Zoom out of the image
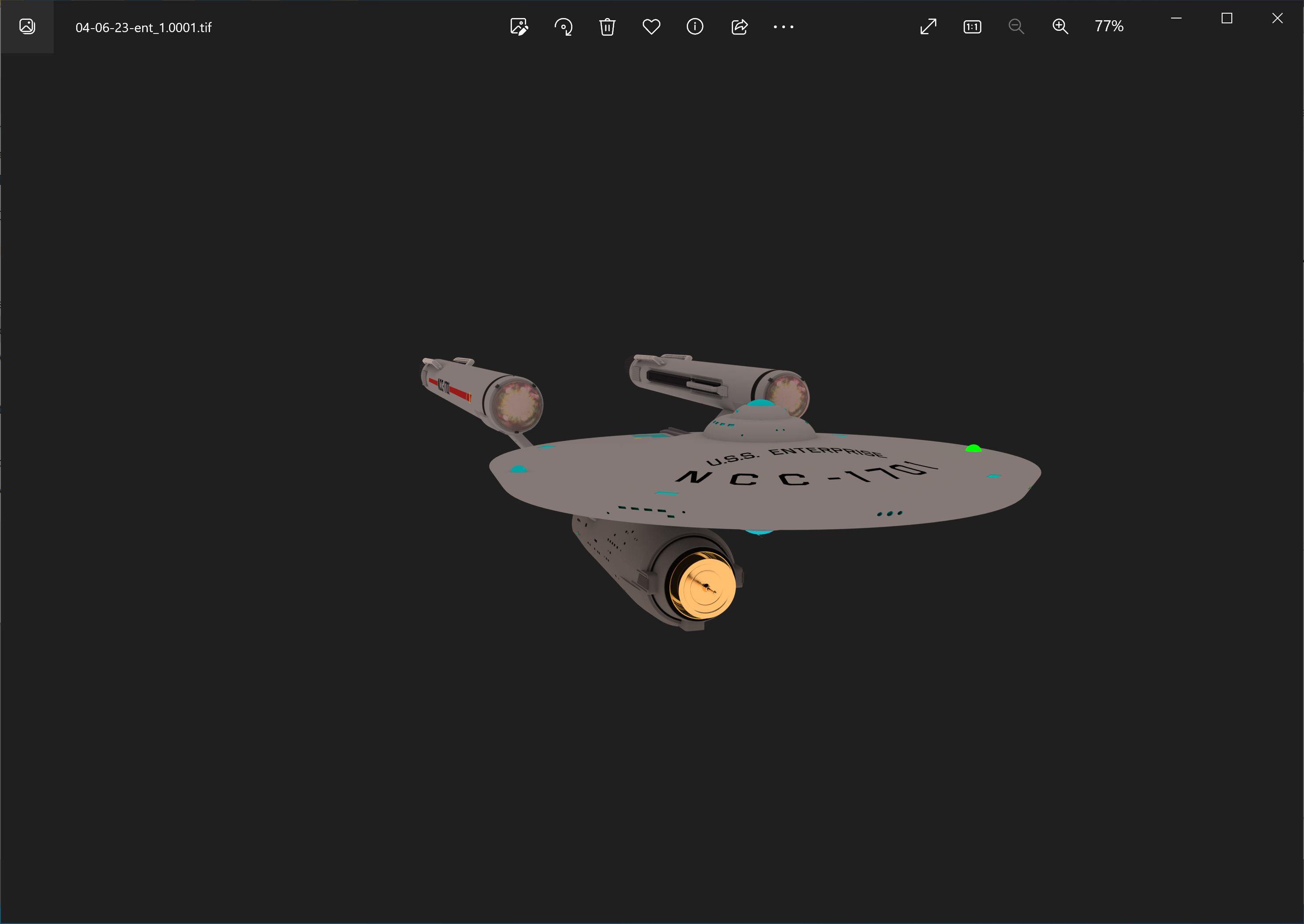Screen dimensions: 1304x924 [1016, 27]
